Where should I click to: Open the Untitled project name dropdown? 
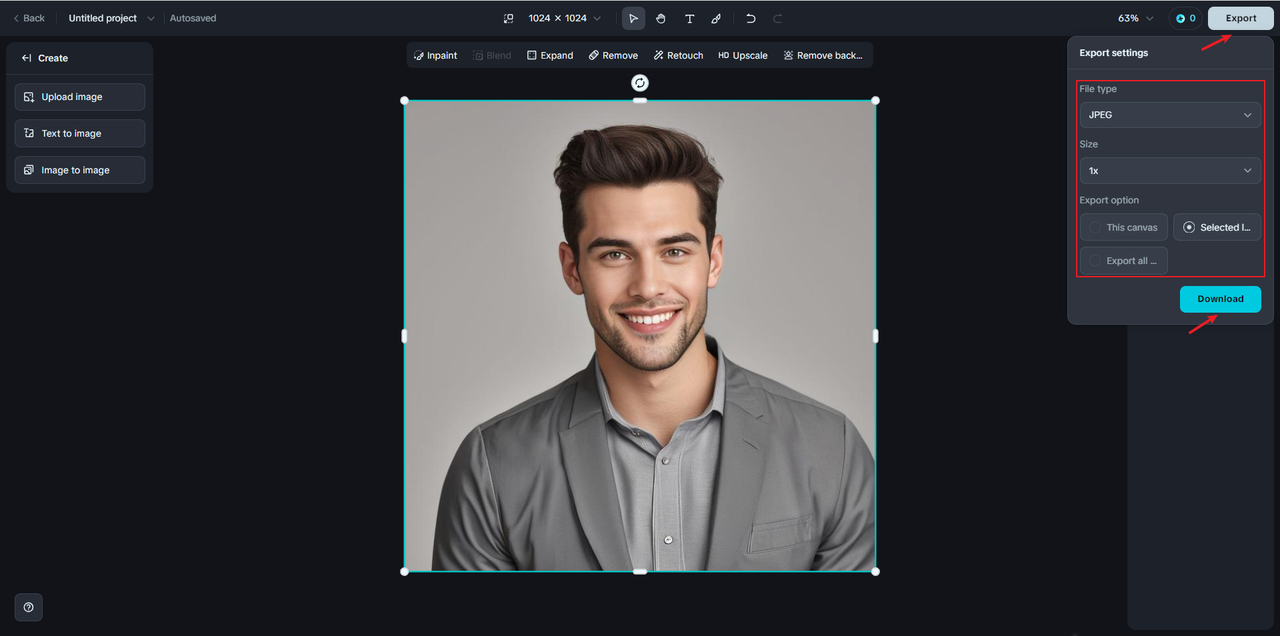112,18
